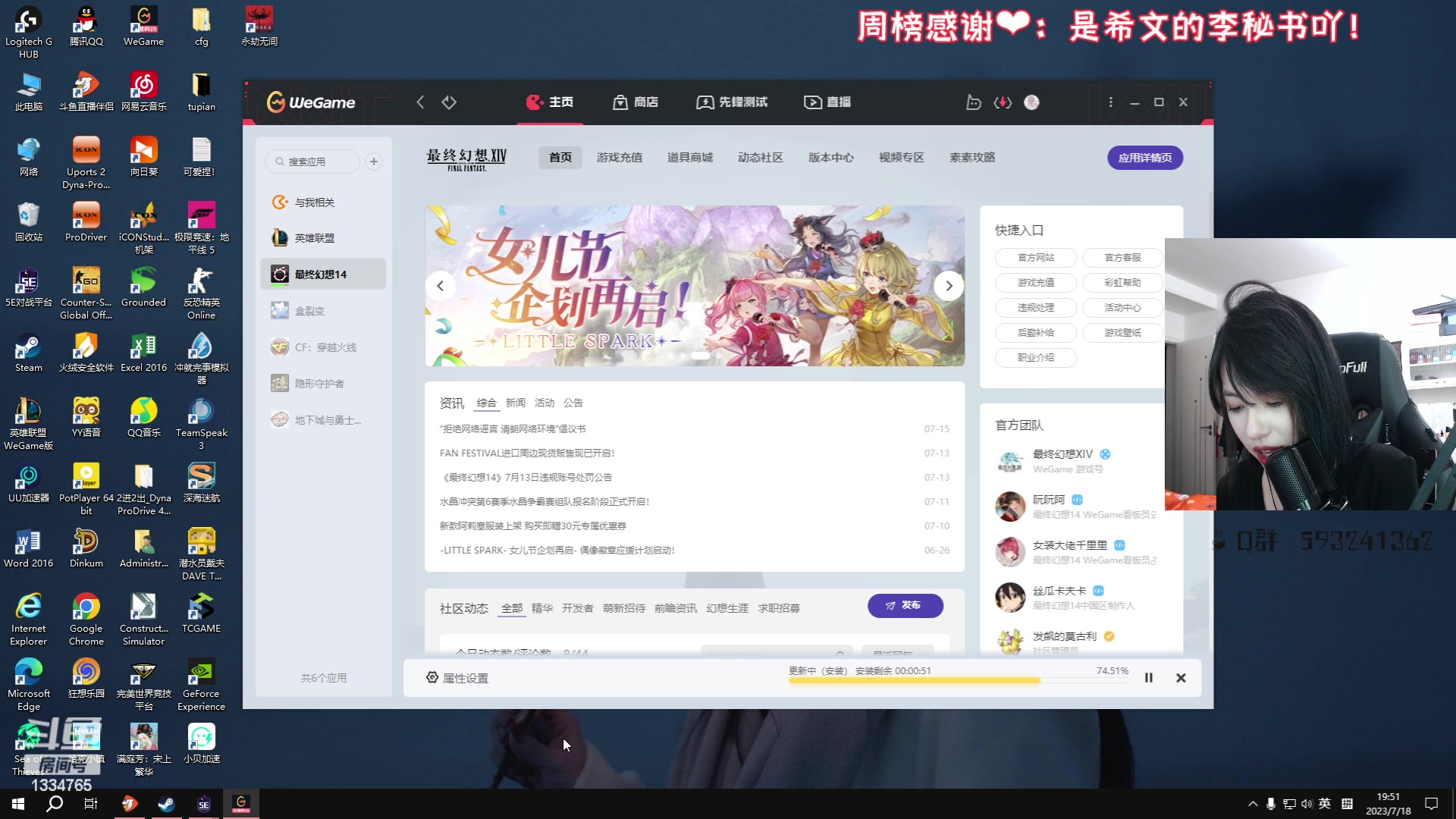Screen dimensions: 1456x819
Task: Click the WeGame logo in the title bar
Action: [x=311, y=102]
